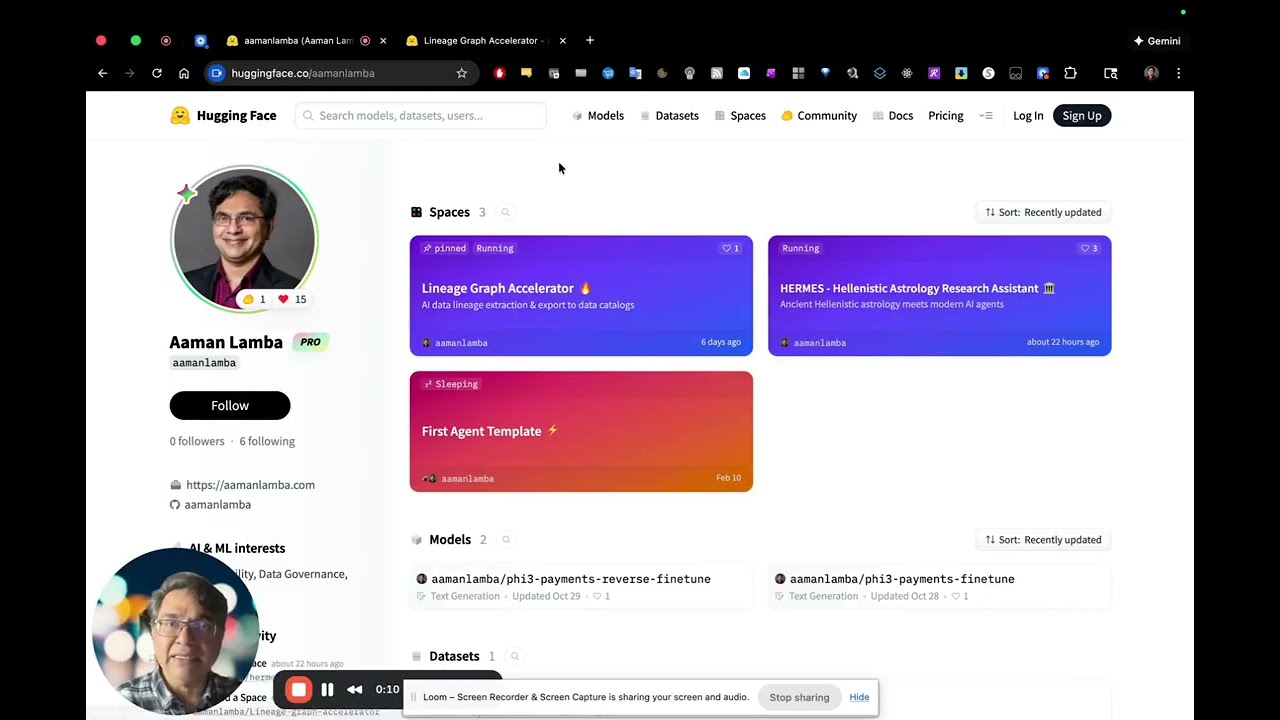Click the site camera icon in the address bar

(216, 73)
